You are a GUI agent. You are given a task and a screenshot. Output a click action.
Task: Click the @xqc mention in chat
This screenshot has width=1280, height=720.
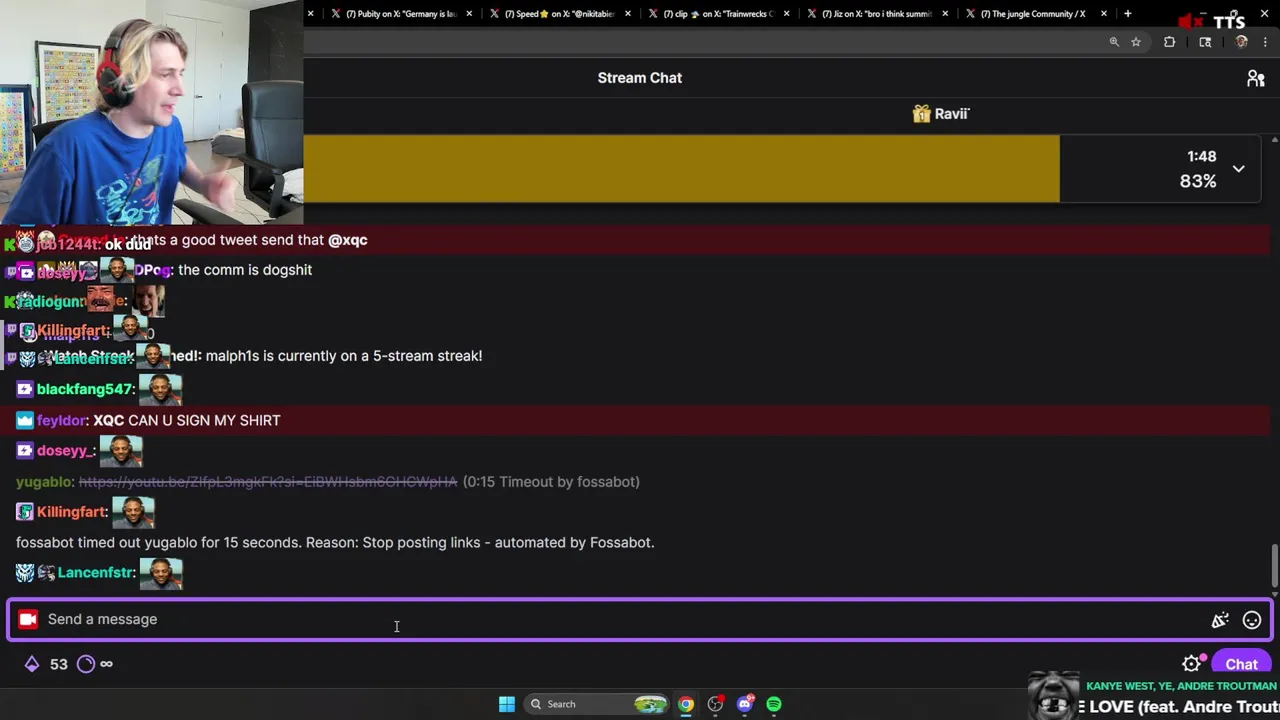pyautogui.click(x=348, y=240)
